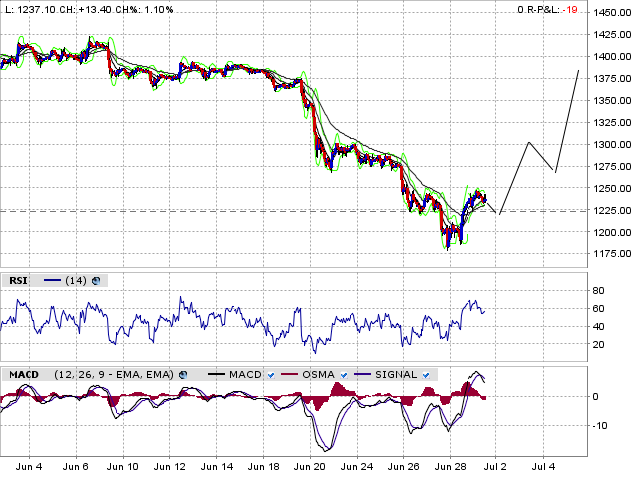This screenshot has width=640, height=480.
Task: Click the SIGNAL legend label
Action: [396, 375]
